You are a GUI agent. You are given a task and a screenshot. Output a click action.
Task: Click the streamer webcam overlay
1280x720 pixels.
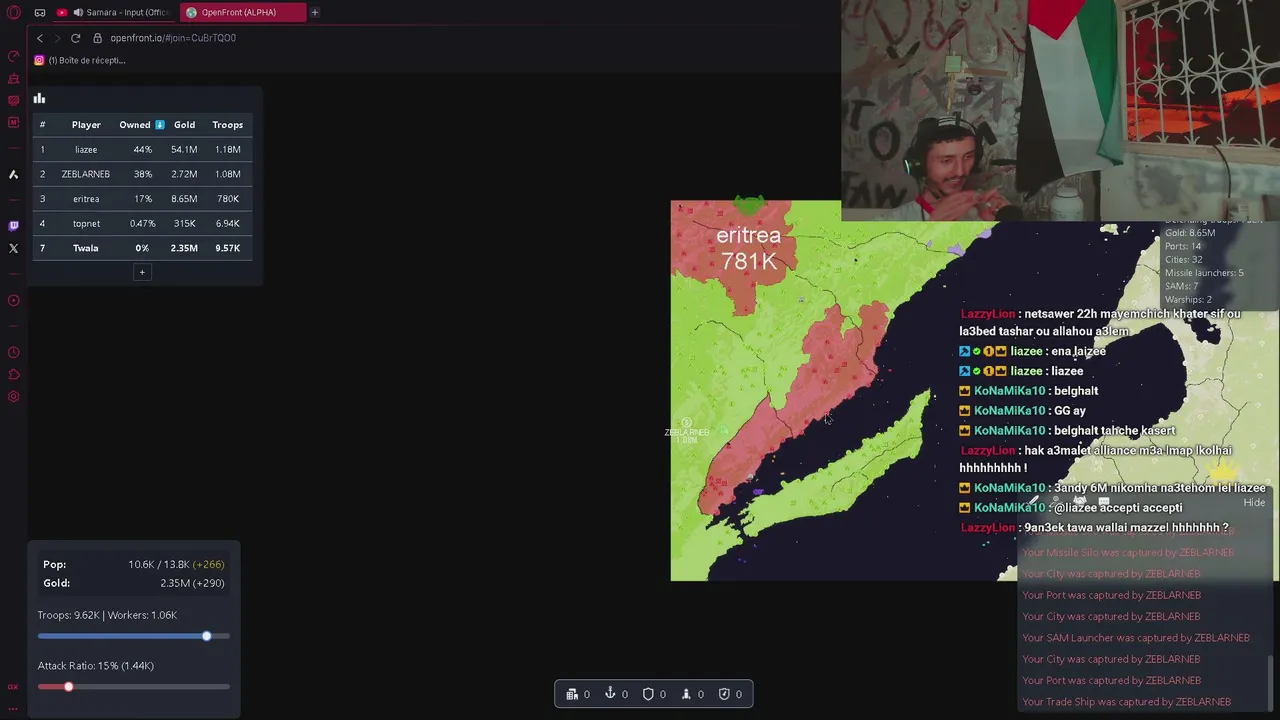[x=1060, y=110]
